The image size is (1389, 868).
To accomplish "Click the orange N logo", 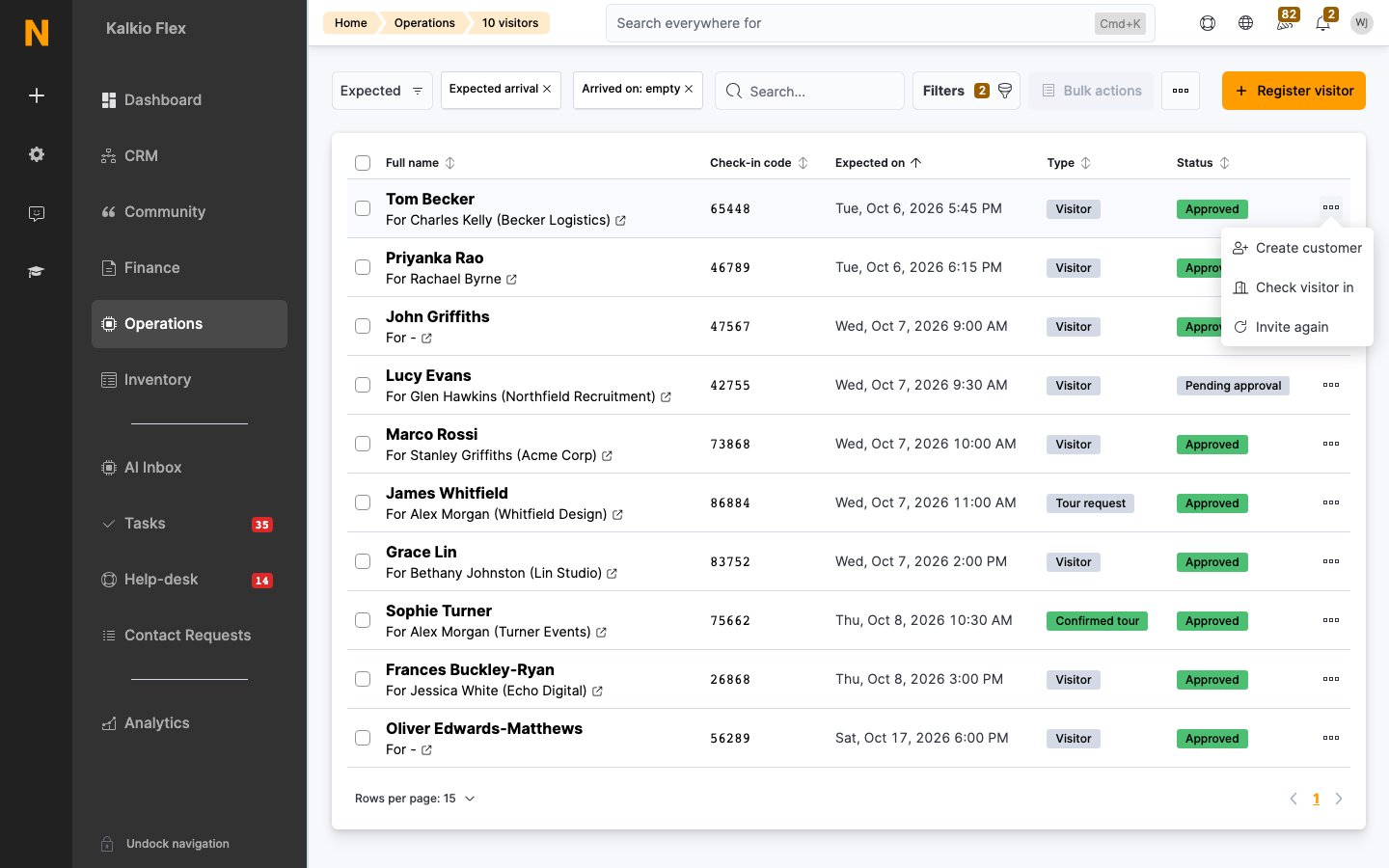I will [x=37, y=33].
